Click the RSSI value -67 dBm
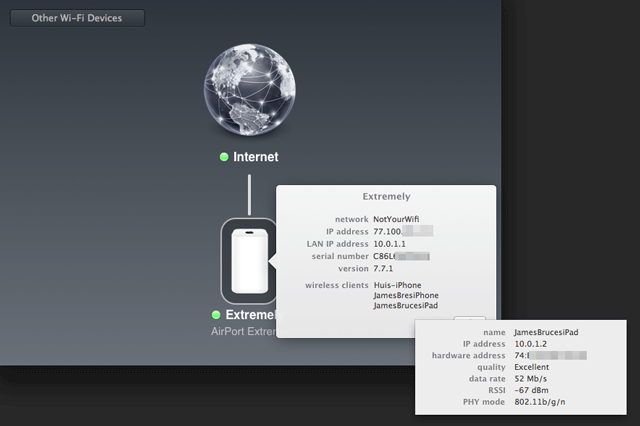Screen dimensions: 640x426 coord(531,390)
